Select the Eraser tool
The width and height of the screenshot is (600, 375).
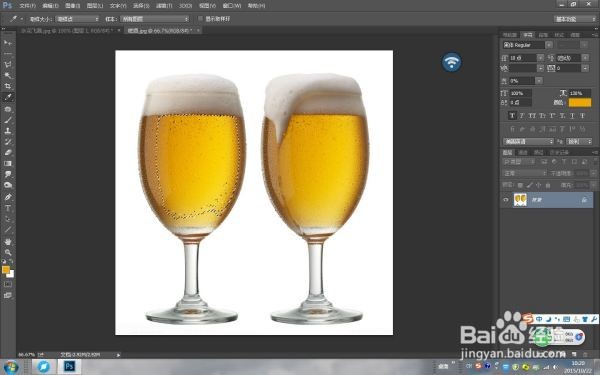(x=8, y=153)
